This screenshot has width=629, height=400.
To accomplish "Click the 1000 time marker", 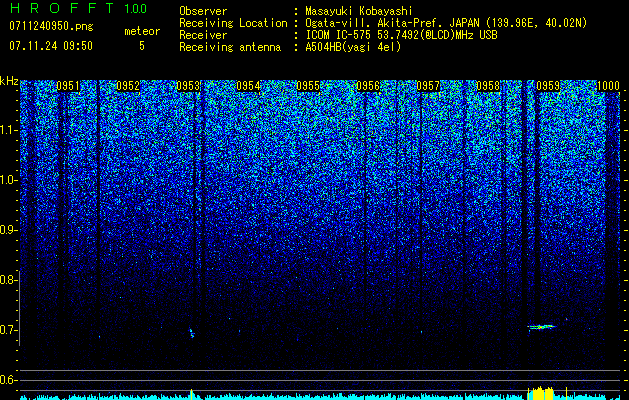I will click(609, 86).
